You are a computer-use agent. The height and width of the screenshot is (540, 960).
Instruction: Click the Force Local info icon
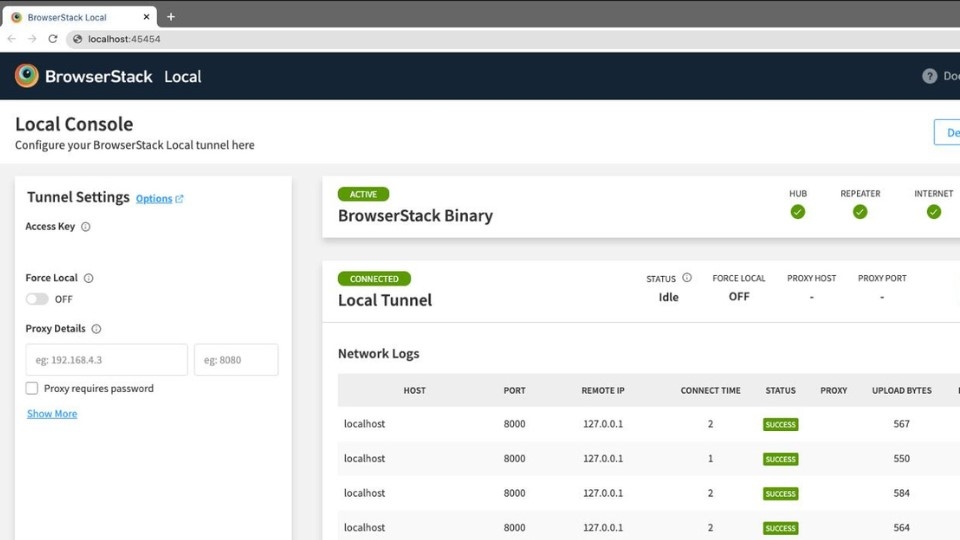coord(89,278)
